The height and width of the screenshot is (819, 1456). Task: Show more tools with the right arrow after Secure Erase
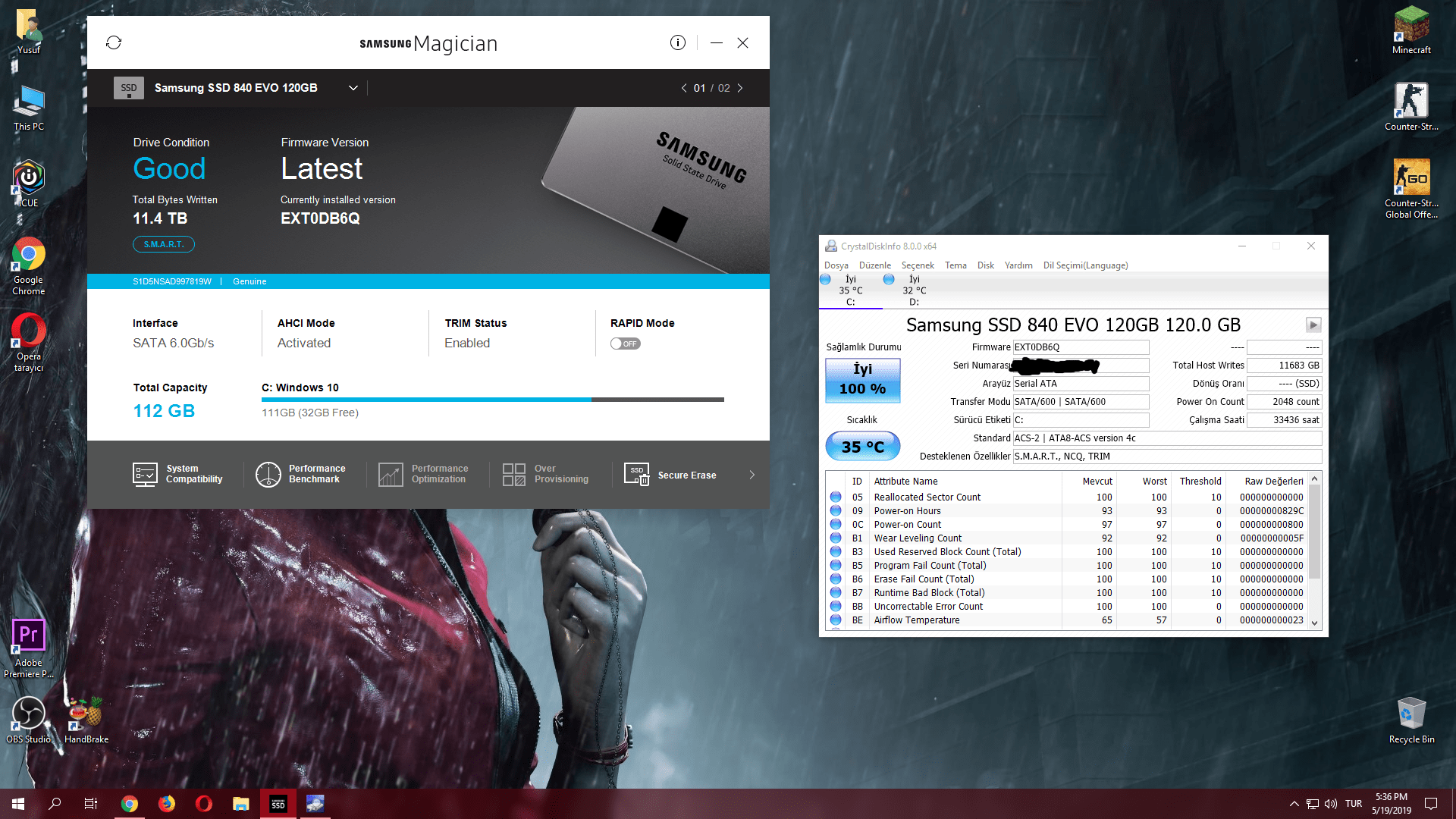[x=752, y=475]
